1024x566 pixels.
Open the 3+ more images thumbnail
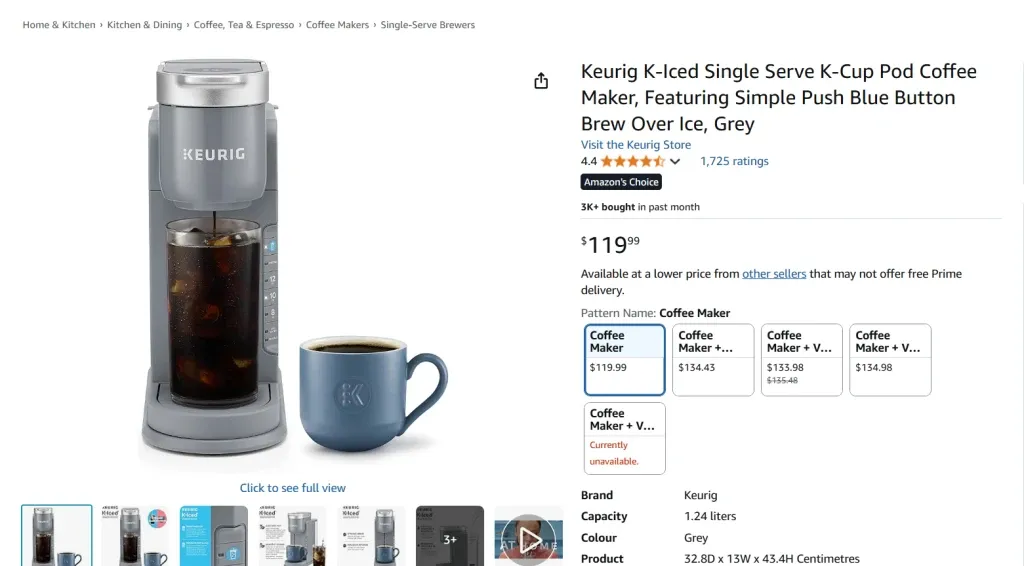(x=450, y=538)
